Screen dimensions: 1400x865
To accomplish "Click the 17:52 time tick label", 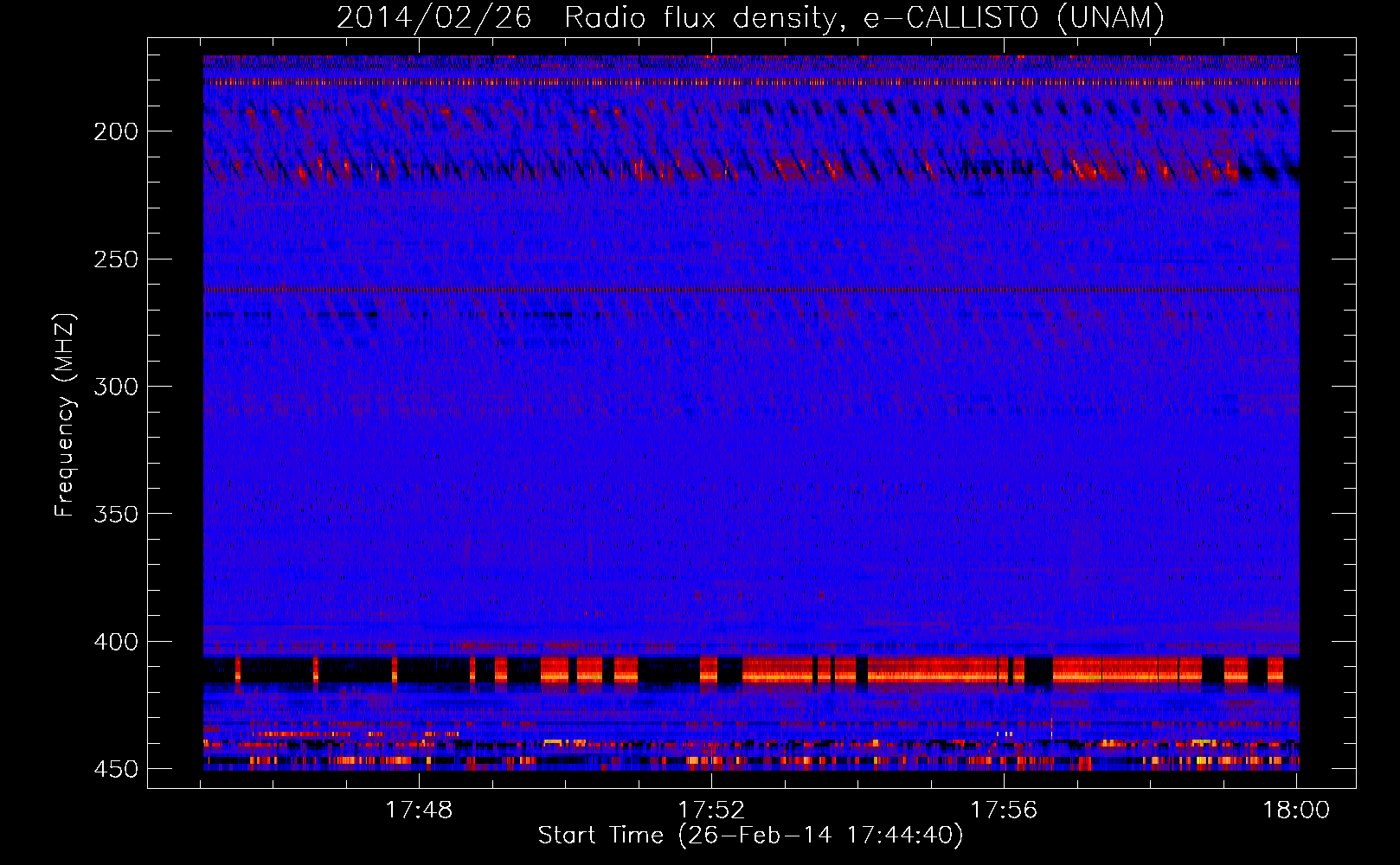I will [x=711, y=811].
